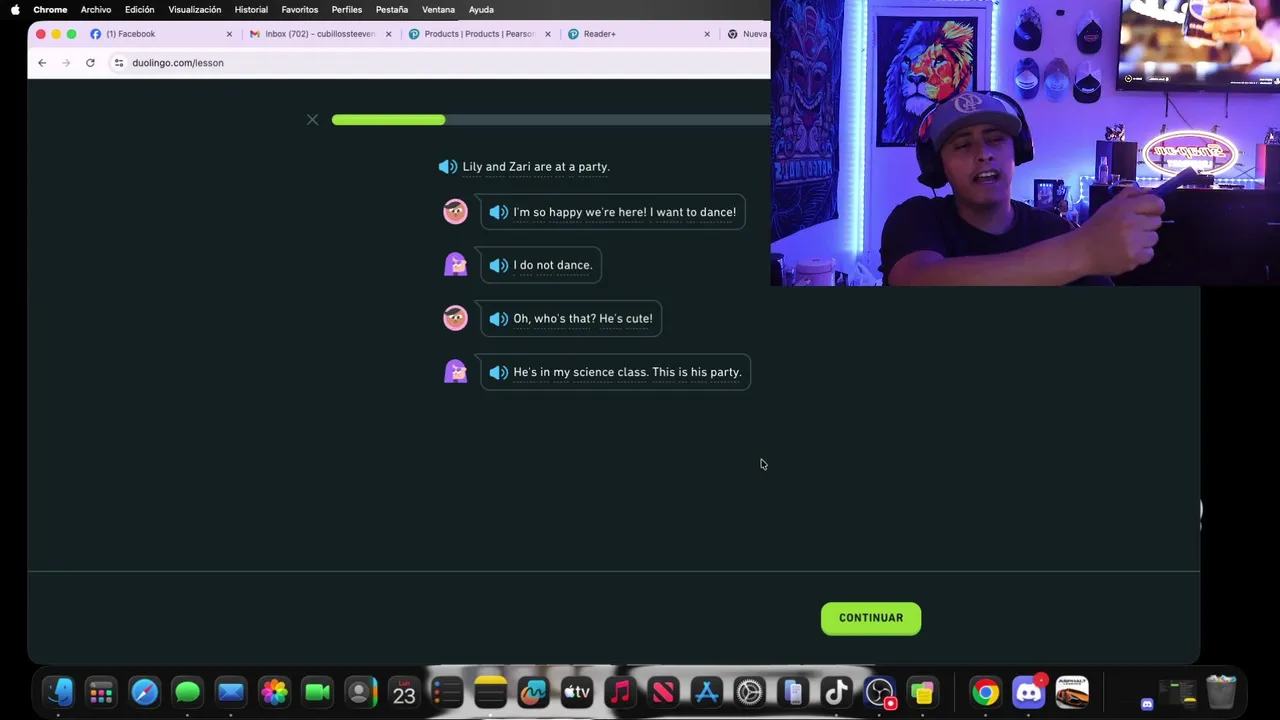Open App Store from the dock
The width and height of the screenshot is (1280, 720).
pyautogui.click(x=706, y=692)
